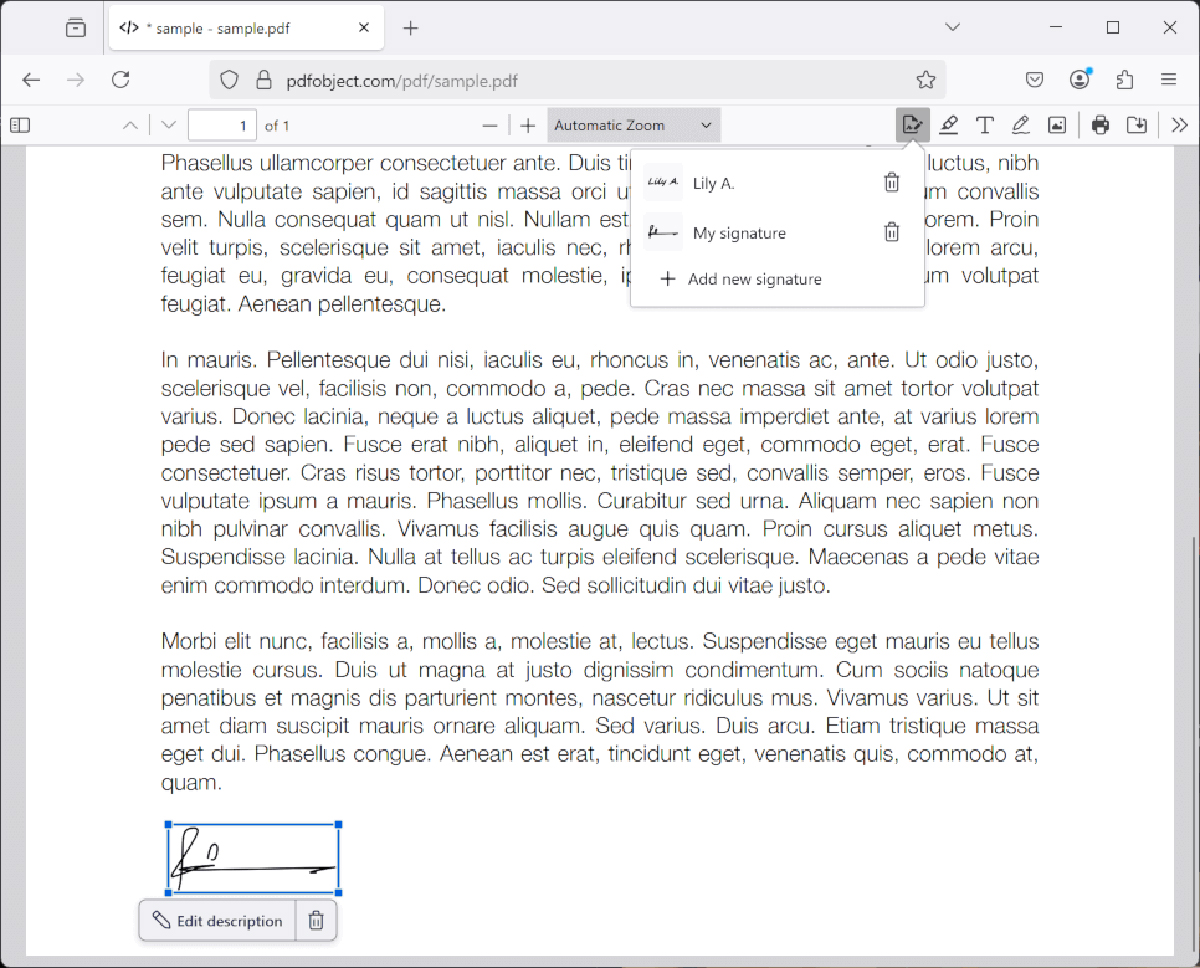The image size is (1200, 968).
Task: Select the add image tool
Action: (1057, 124)
